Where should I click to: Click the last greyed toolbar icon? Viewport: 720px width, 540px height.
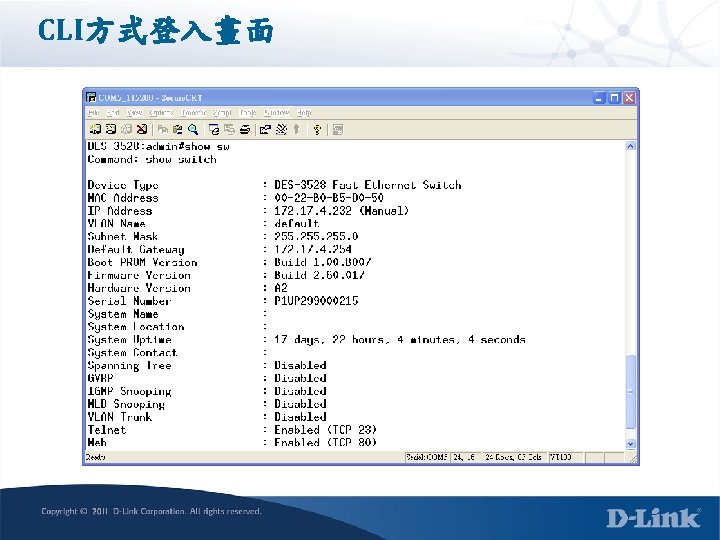[338, 129]
